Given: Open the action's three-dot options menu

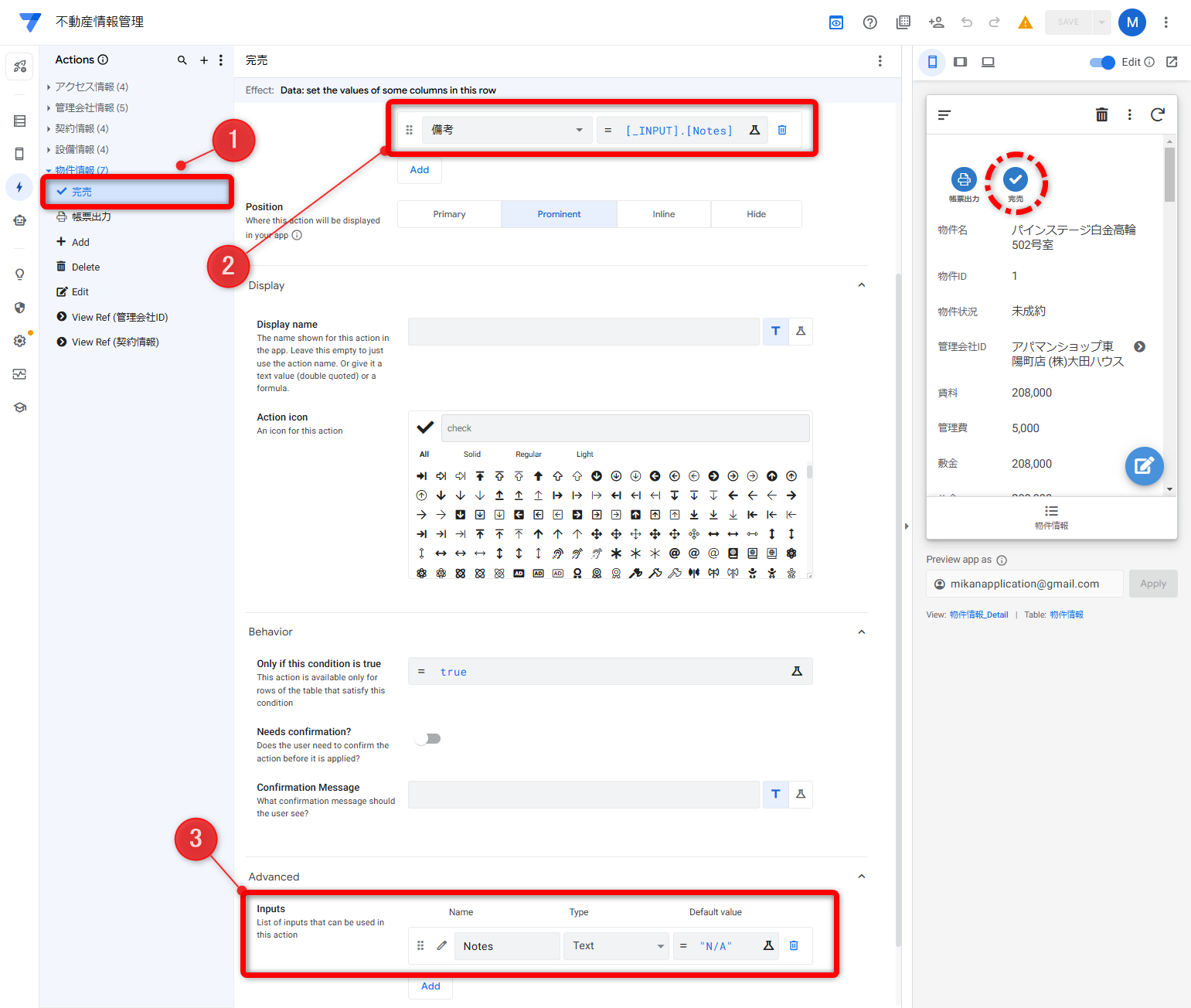Looking at the screenshot, I should coord(880,60).
